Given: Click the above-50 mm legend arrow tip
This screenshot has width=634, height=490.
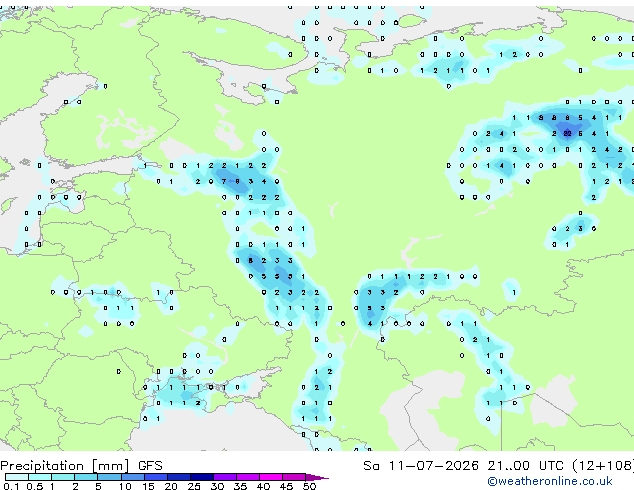Looking at the screenshot, I should click(317, 477).
